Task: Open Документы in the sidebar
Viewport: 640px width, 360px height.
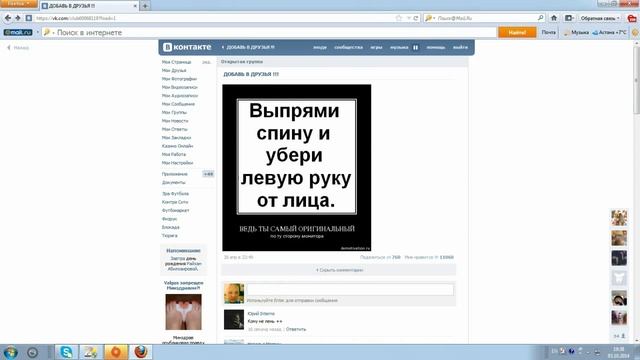Action: click(173, 182)
